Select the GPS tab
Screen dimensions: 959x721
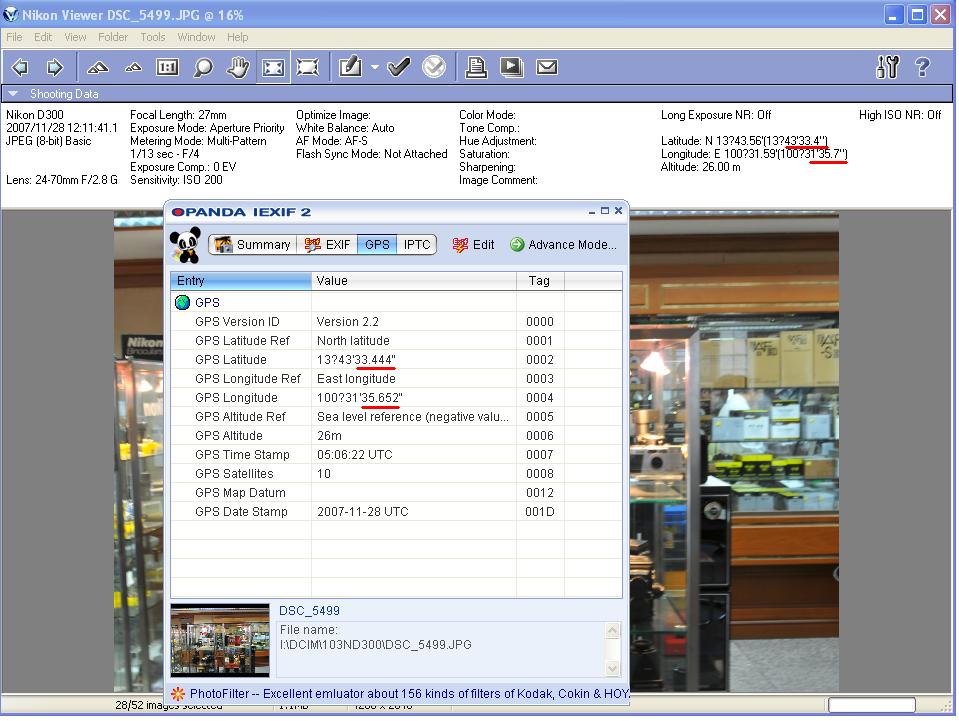tap(377, 245)
